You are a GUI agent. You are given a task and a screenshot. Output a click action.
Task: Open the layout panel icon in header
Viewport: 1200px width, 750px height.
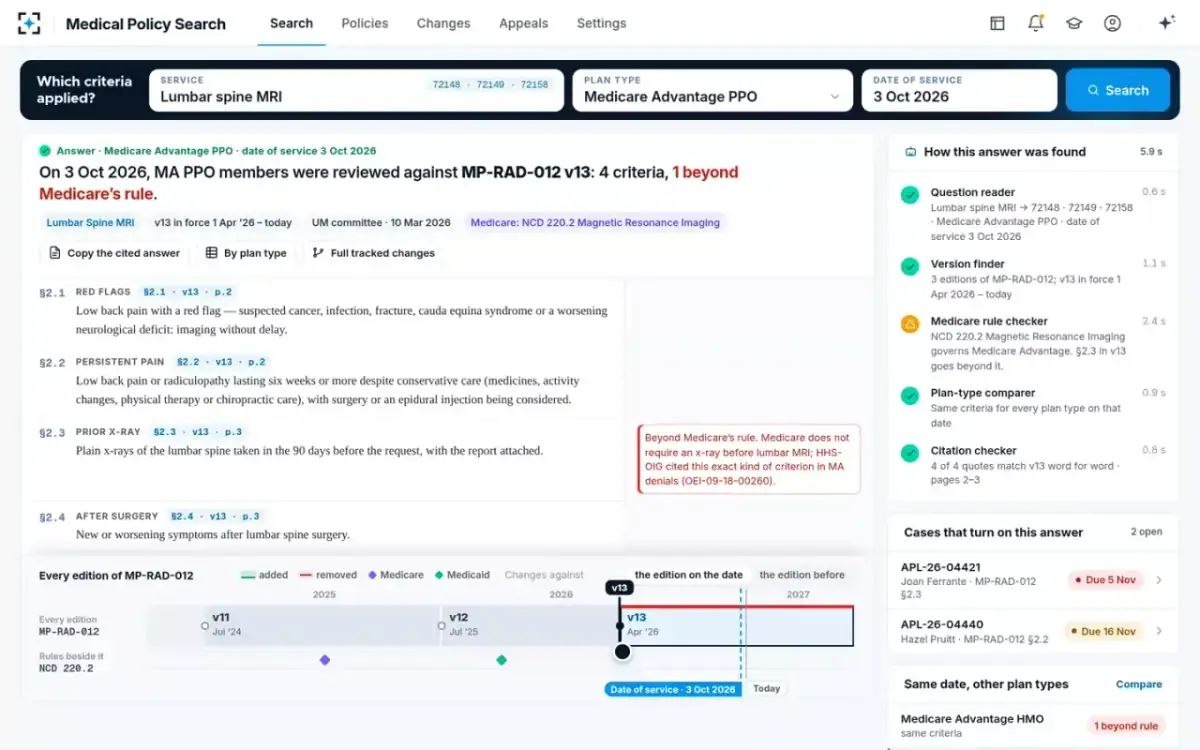pos(997,23)
